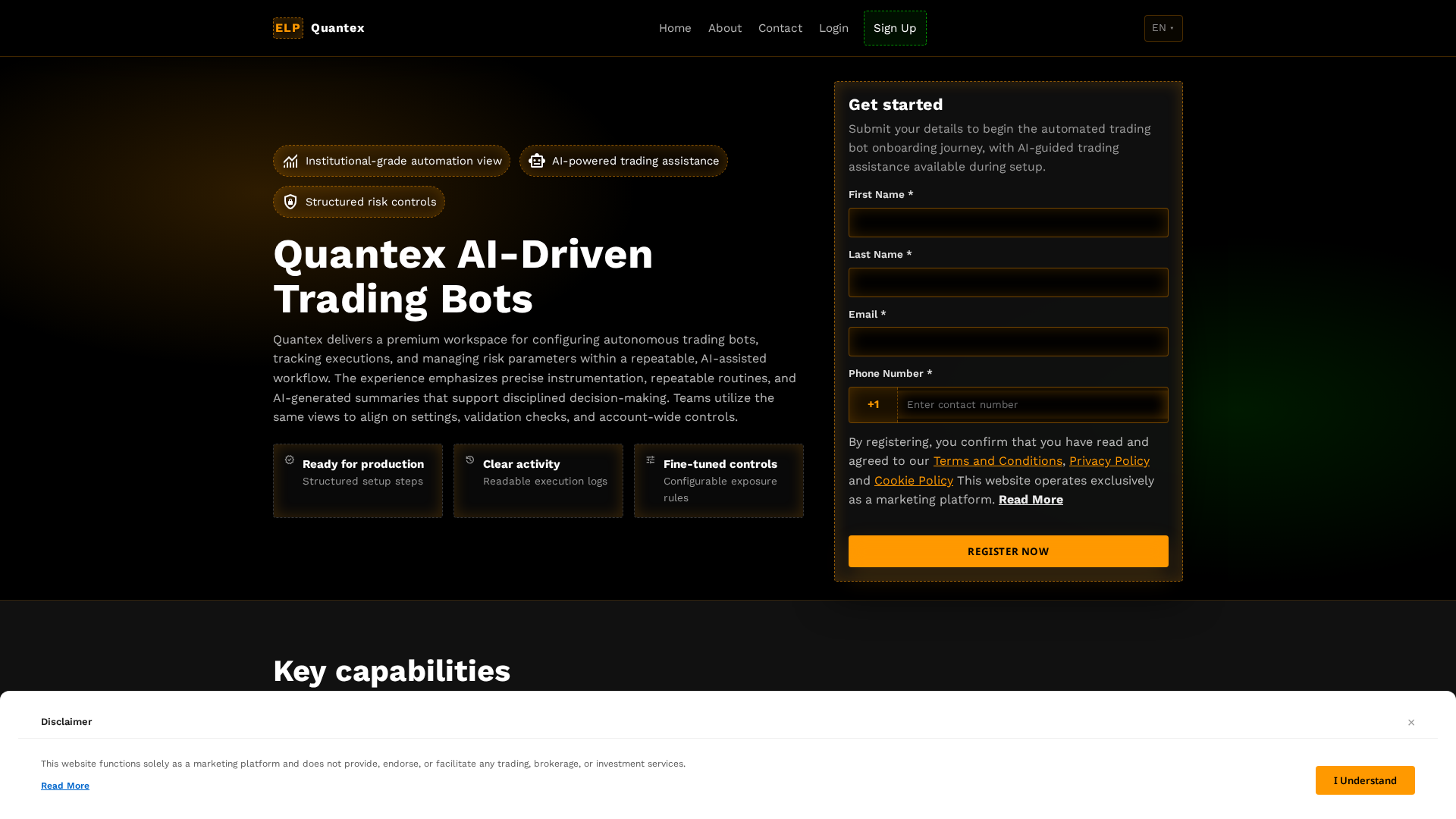The width and height of the screenshot is (1456, 819).
Task: Click the REGISTER NOW button
Action: 1009,551
